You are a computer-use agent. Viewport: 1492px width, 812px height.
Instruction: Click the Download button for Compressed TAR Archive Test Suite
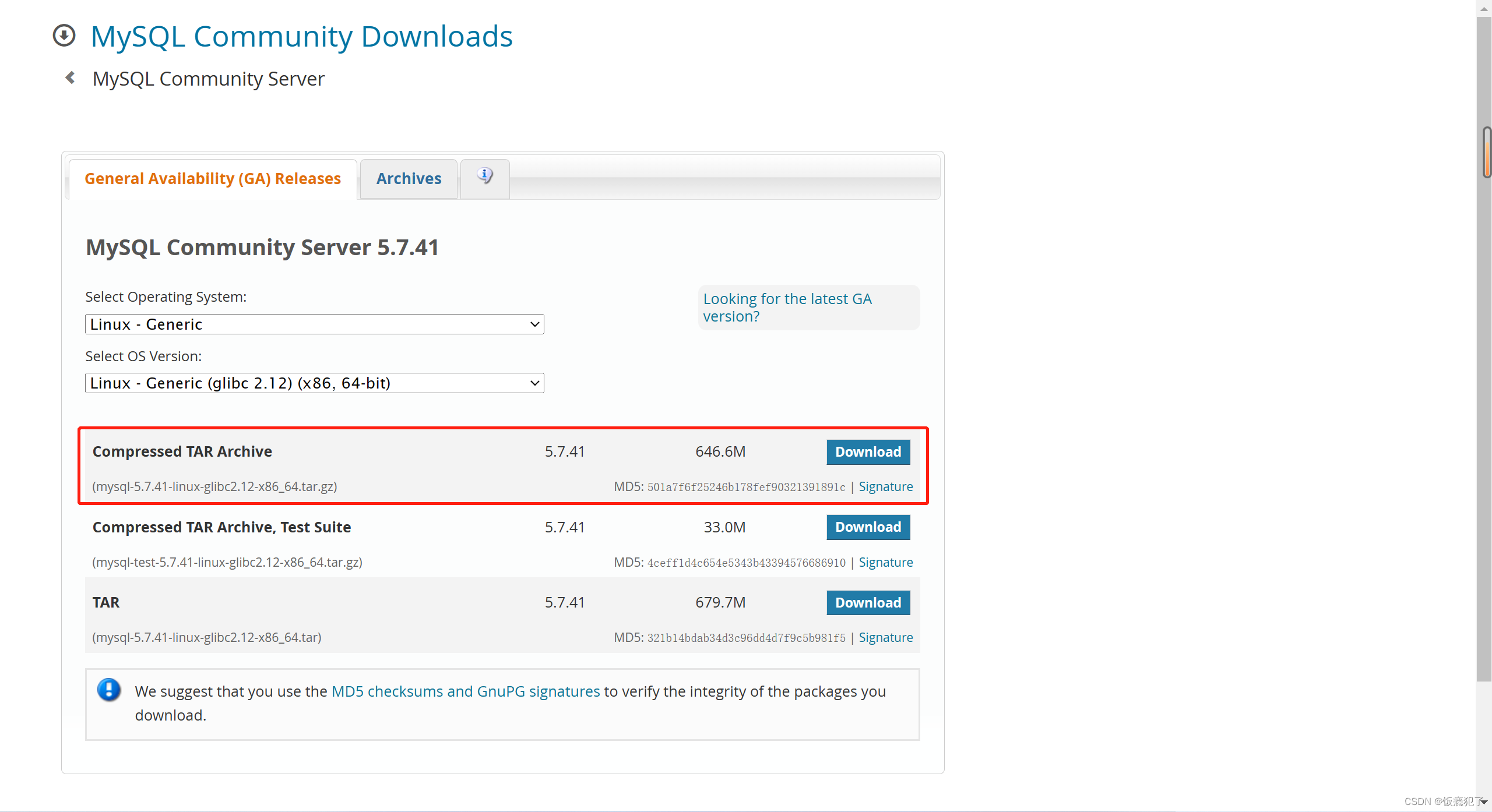pos(867,527)
